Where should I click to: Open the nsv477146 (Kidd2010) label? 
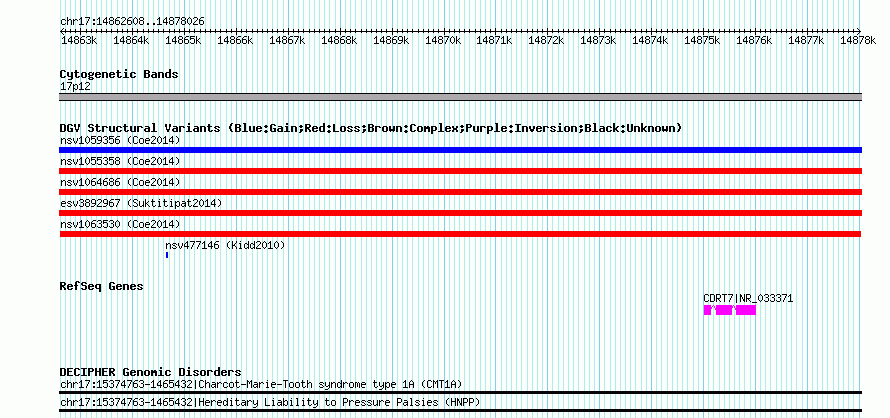pyautogui.click(x=225, y=245)
